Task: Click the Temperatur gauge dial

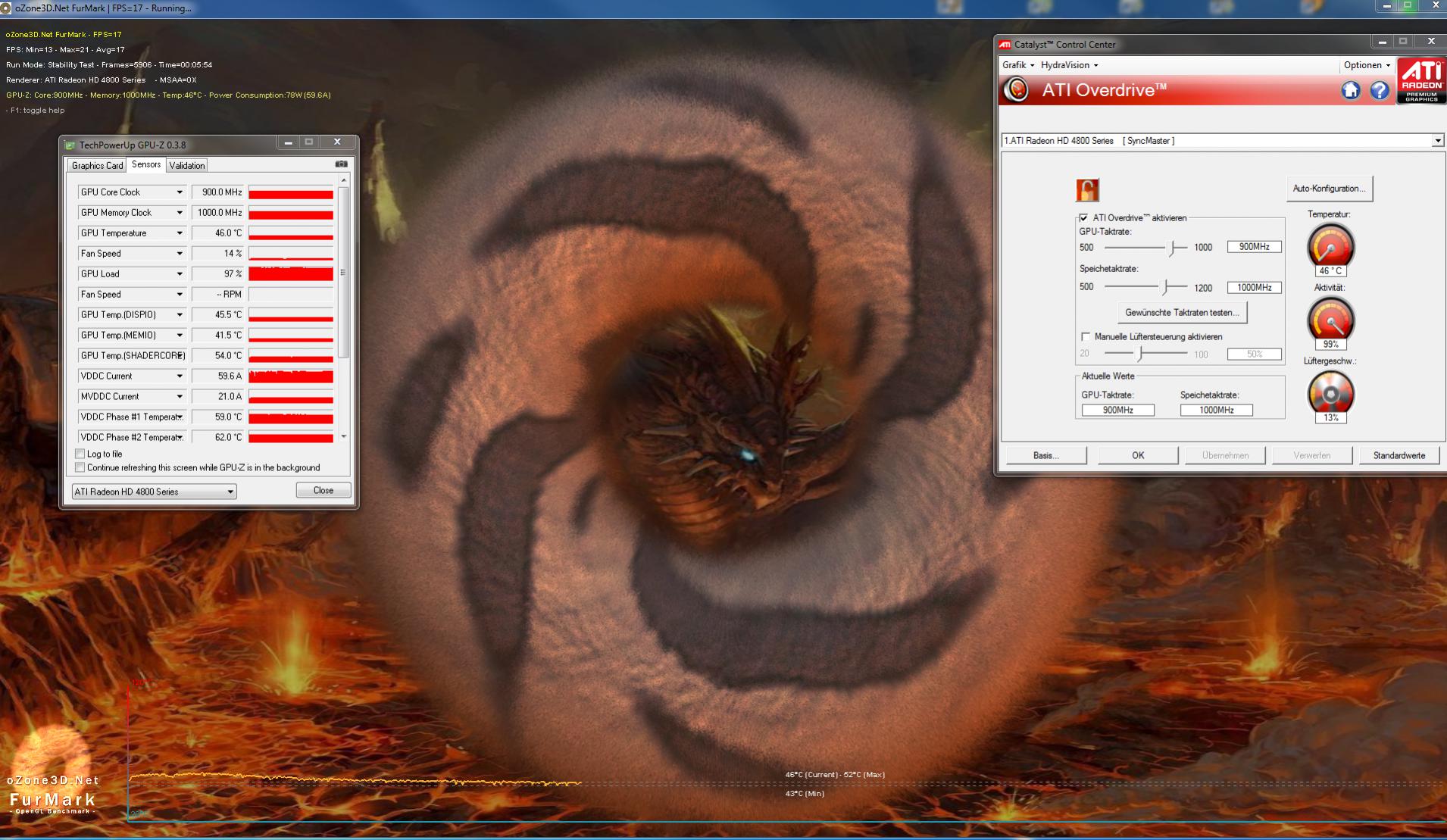Action: pyautogui.click(x=1330, y=245)
